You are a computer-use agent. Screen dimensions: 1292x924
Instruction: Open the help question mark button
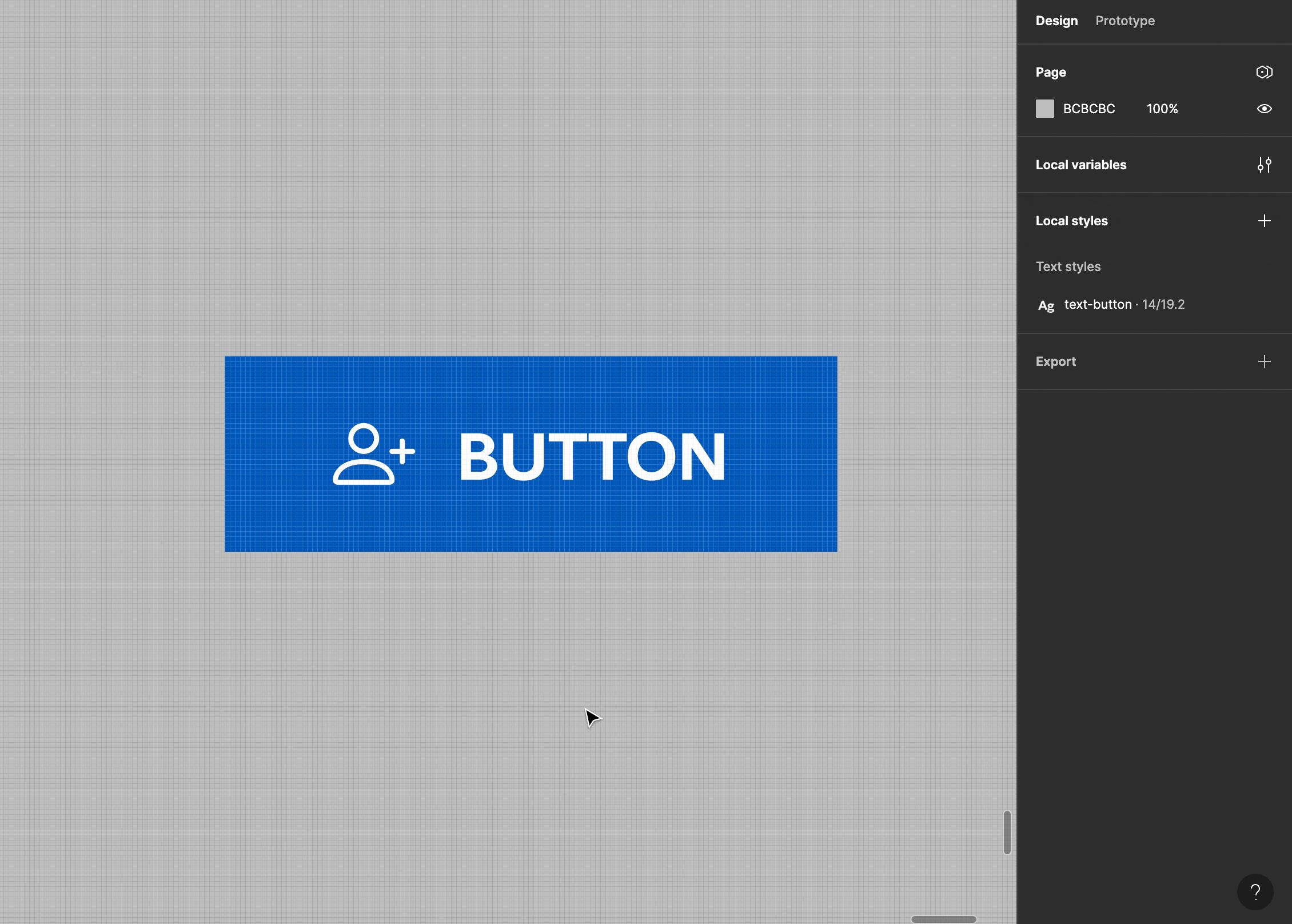(1255, 891)
